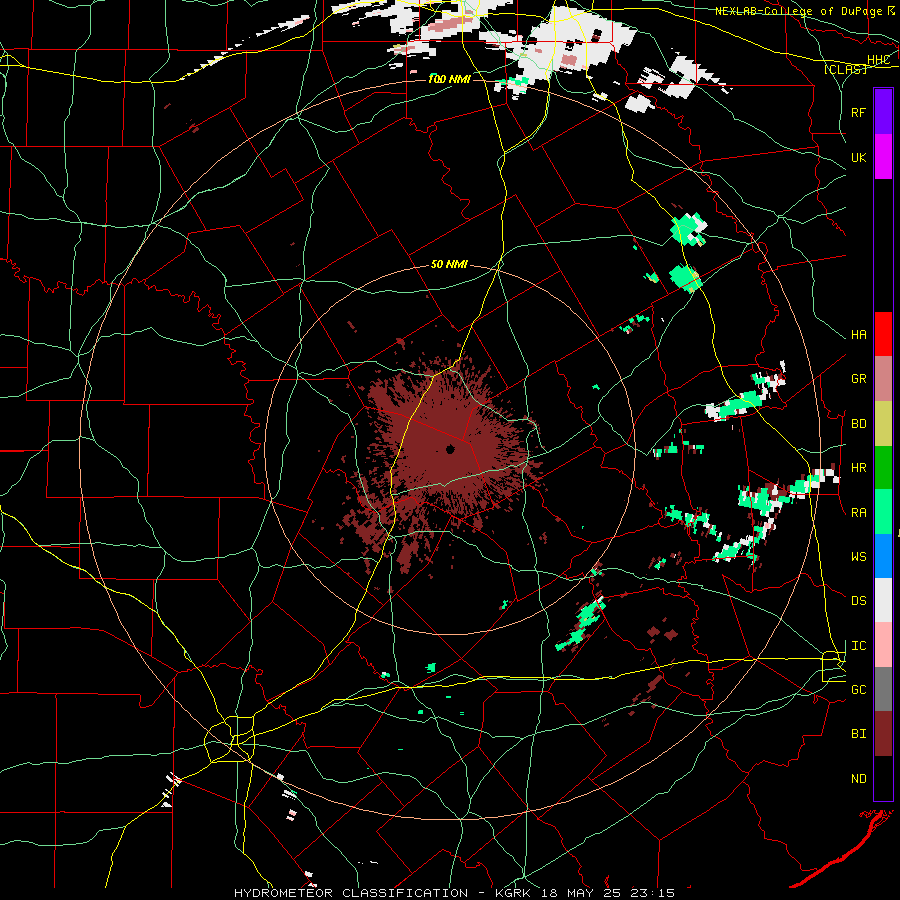Click the NEXLAB-College of DuPage header text
Viewport: 900px width, 900px height.
[799, 11]
